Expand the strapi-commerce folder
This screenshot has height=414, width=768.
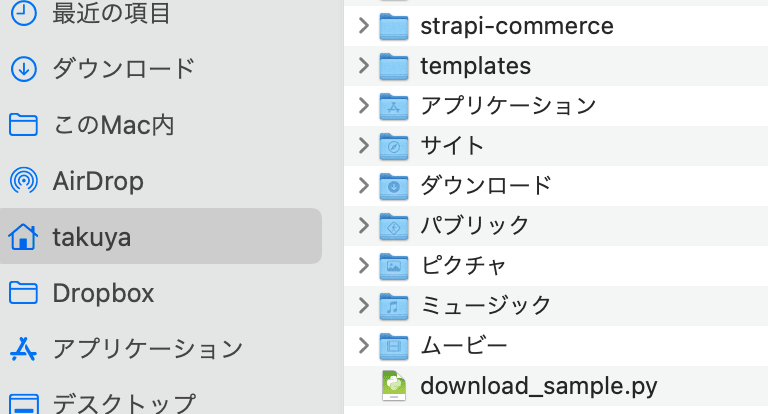tap(363, 25)
